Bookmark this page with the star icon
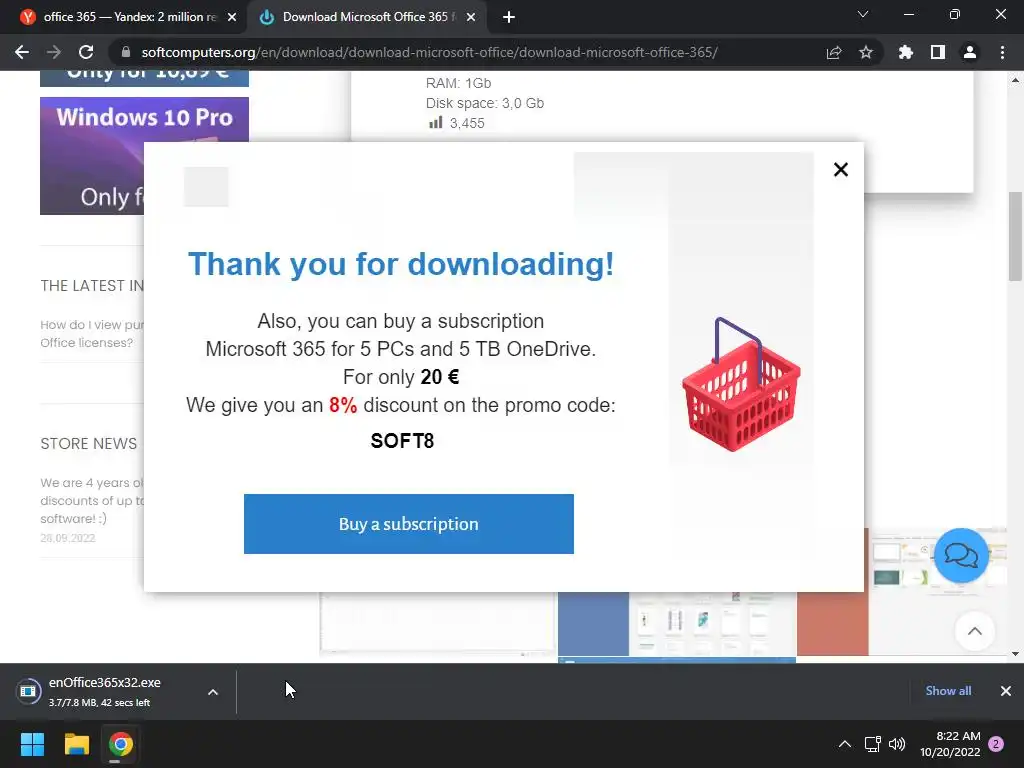1024x768 pixels. pyautogui.click(x=866, y=52)
